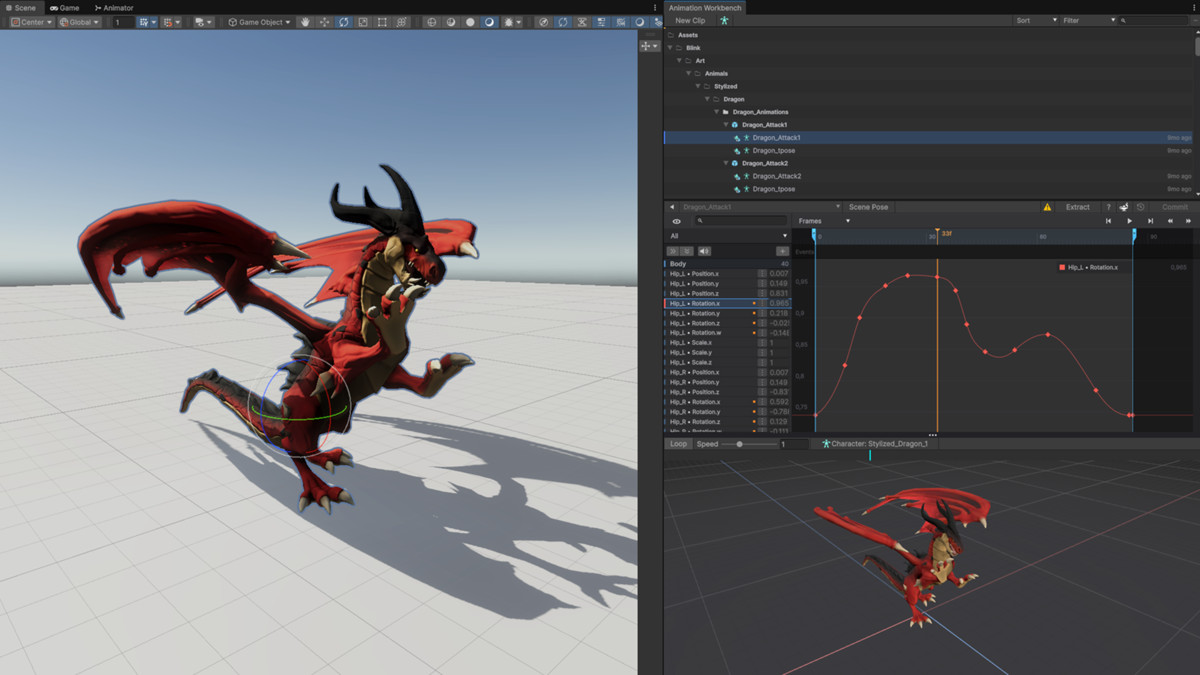Image resolution: width=1200 pixels, height=675 pixels.
Task: Click the orange 33f playhead marker
Action: click(937, 234)
